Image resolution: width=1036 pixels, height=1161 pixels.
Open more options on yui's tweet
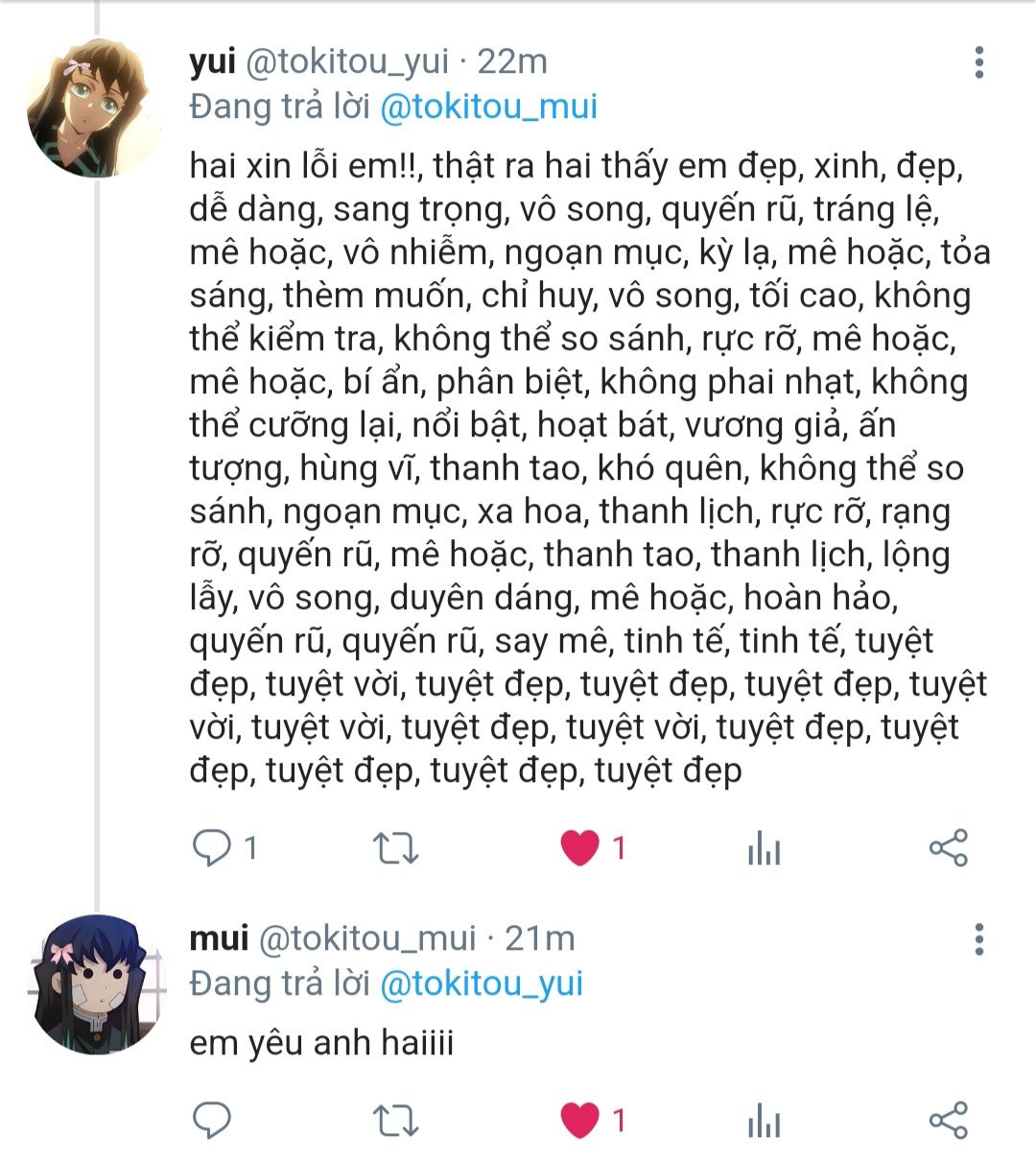978,62
